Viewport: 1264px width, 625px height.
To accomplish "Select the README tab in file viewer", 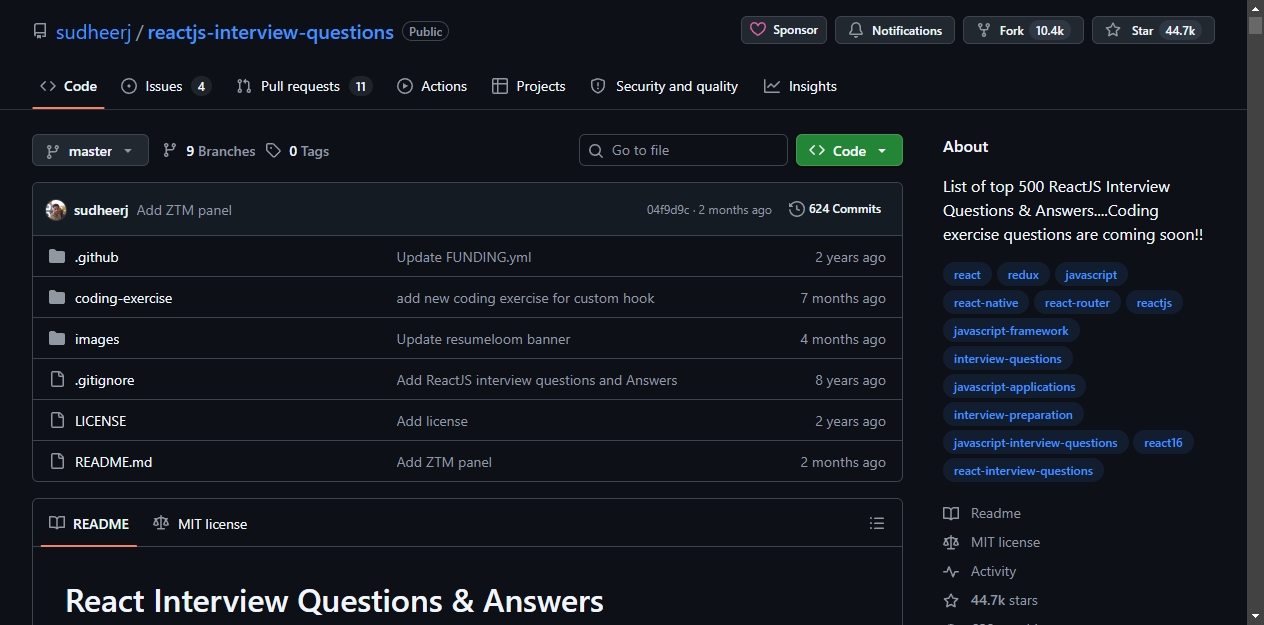I will 89,523.
